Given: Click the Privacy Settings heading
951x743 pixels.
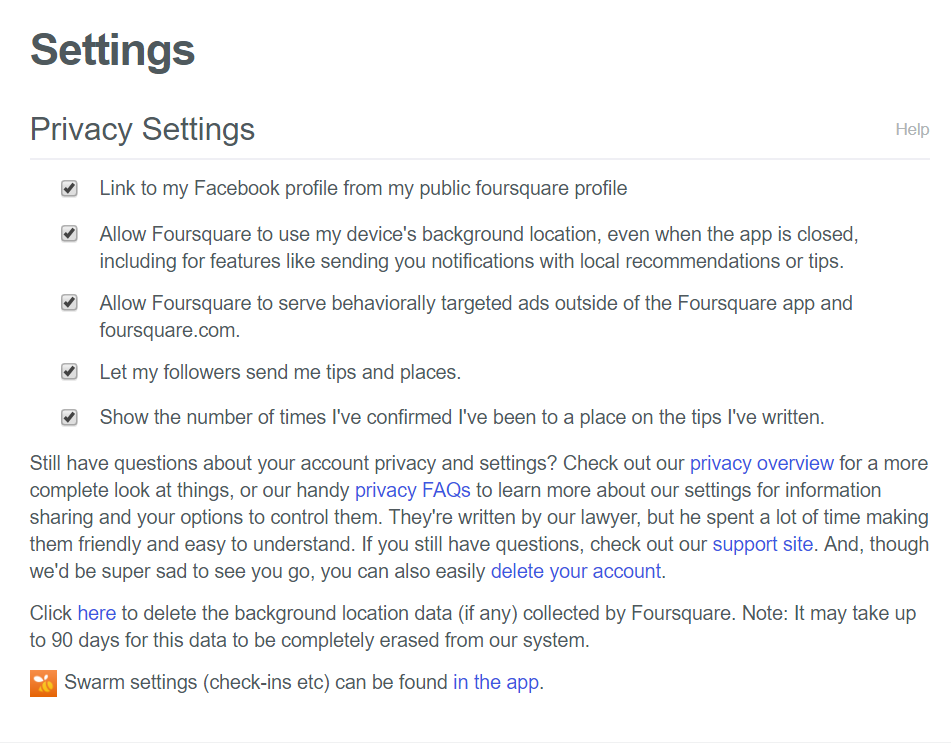Looking at the screenshot, I should tap(143, 129).
